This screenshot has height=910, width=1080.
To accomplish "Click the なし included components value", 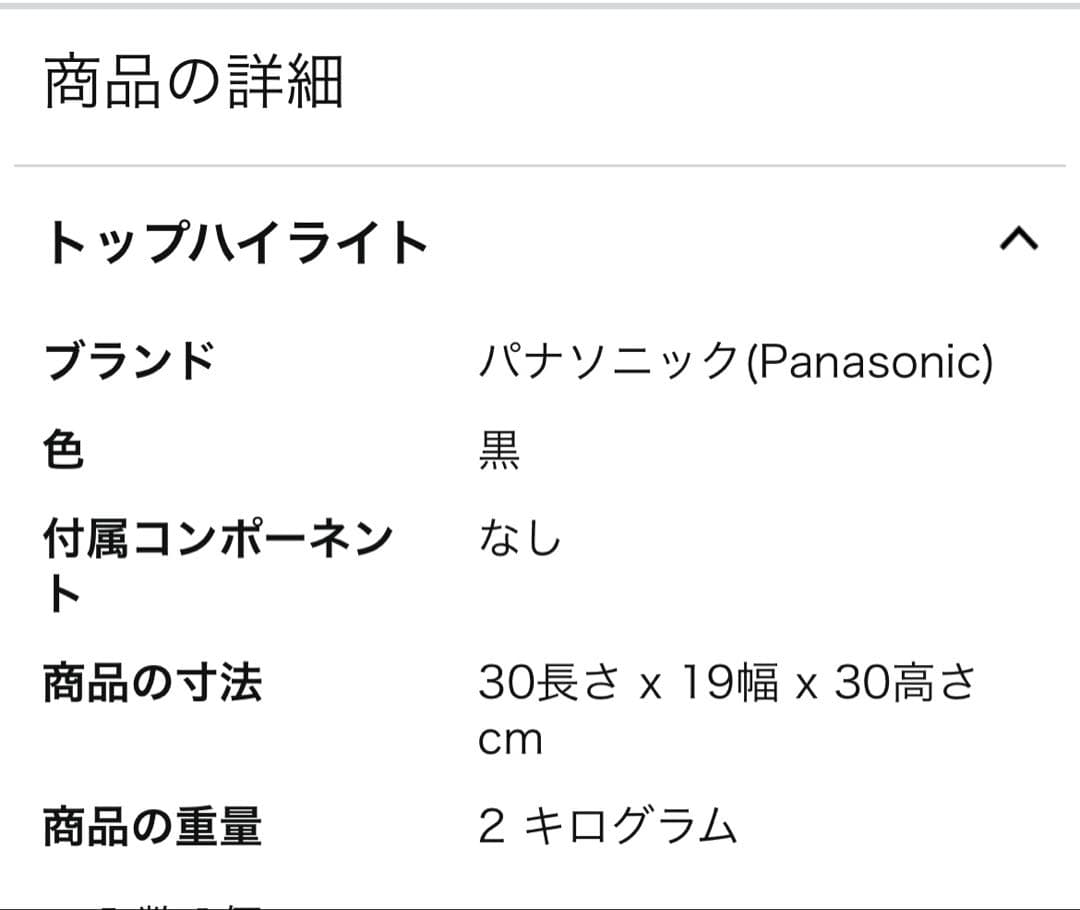I will coord(520,540).
